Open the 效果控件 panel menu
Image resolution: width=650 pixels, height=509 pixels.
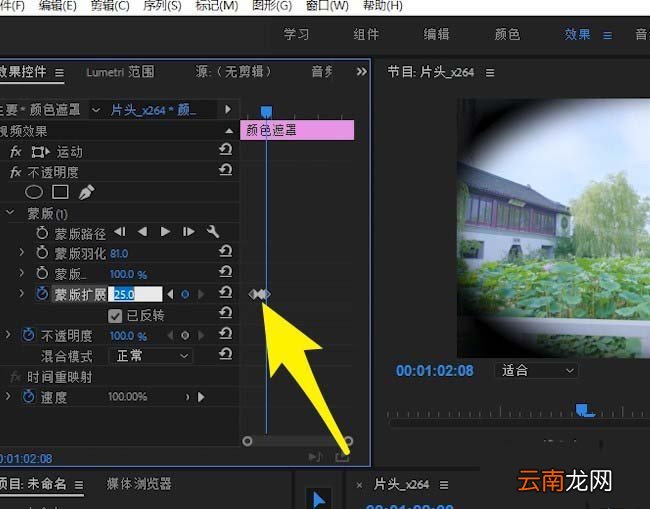pos(59,73)
